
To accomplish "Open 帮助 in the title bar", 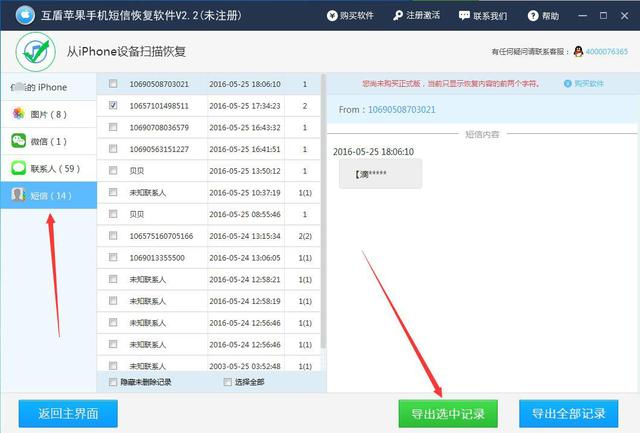I will tap(543, 16).
